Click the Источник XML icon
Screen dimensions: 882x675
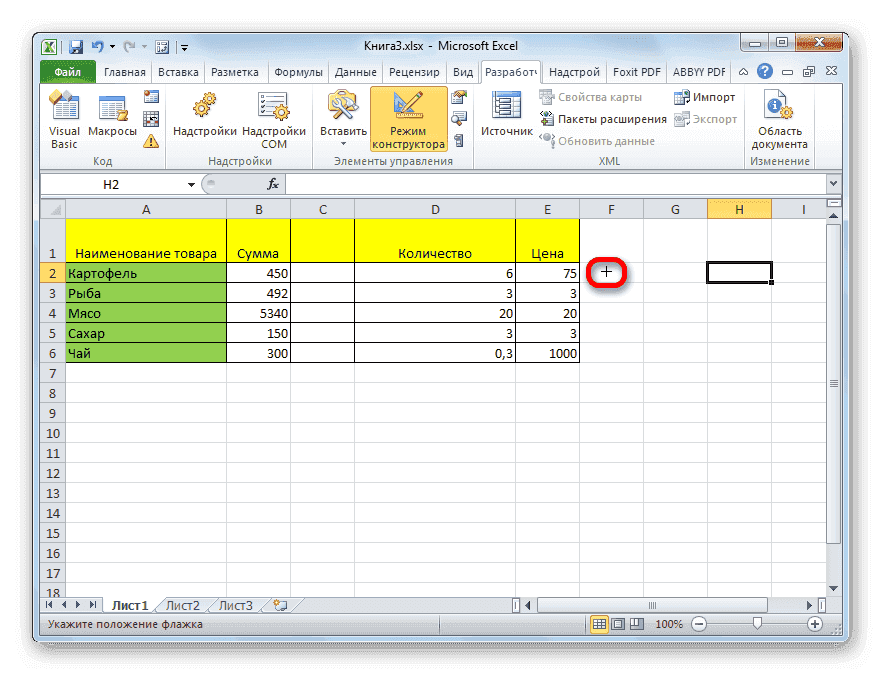tap(506, 110)
